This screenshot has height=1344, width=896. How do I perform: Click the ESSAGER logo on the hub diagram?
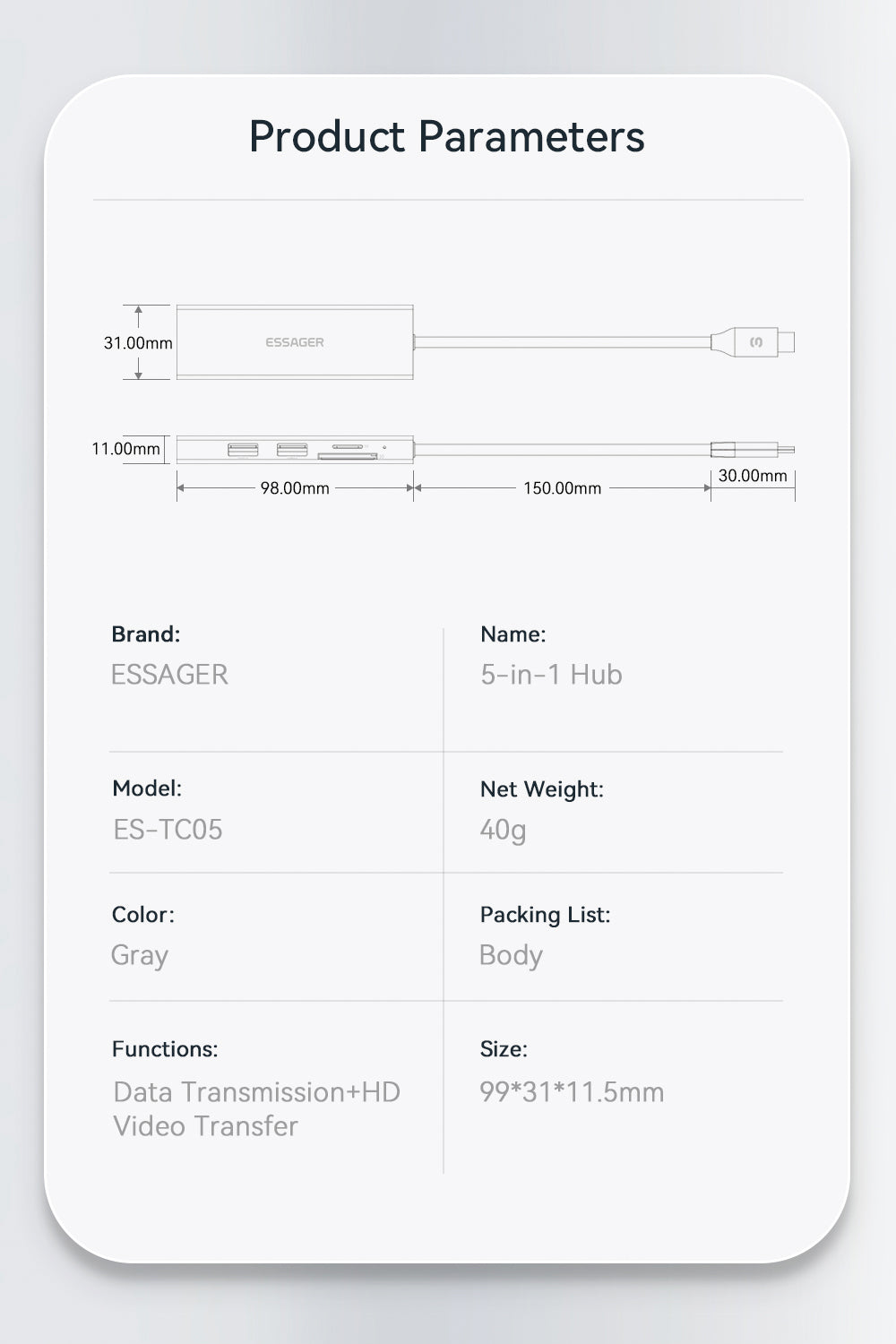(x=295, y=342)
